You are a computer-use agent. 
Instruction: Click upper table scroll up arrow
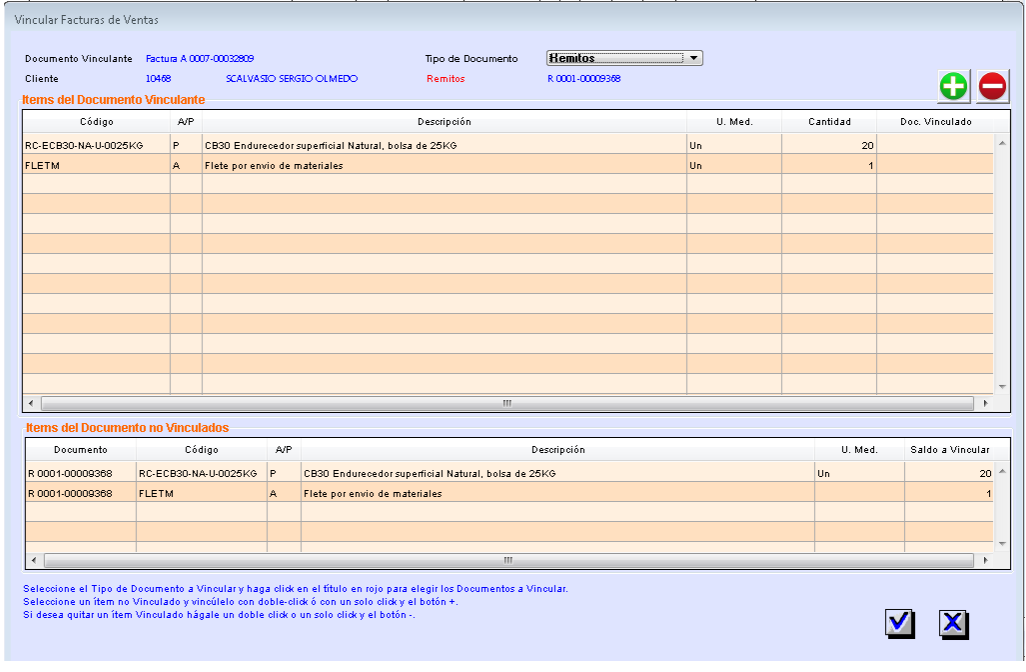[x=1002, y=143]
